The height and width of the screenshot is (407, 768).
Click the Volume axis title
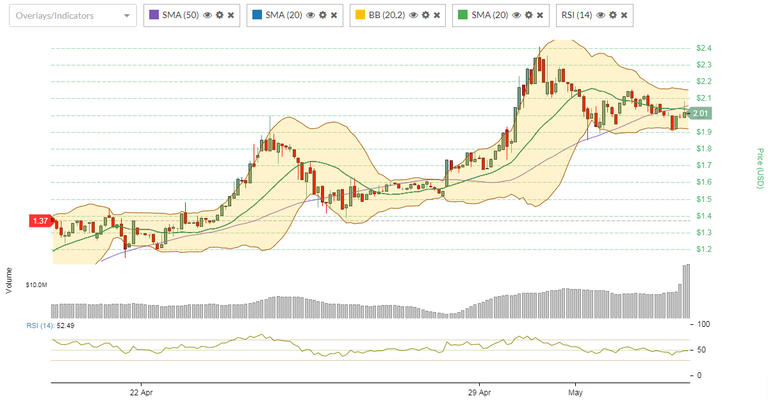[x=8, y=281]
